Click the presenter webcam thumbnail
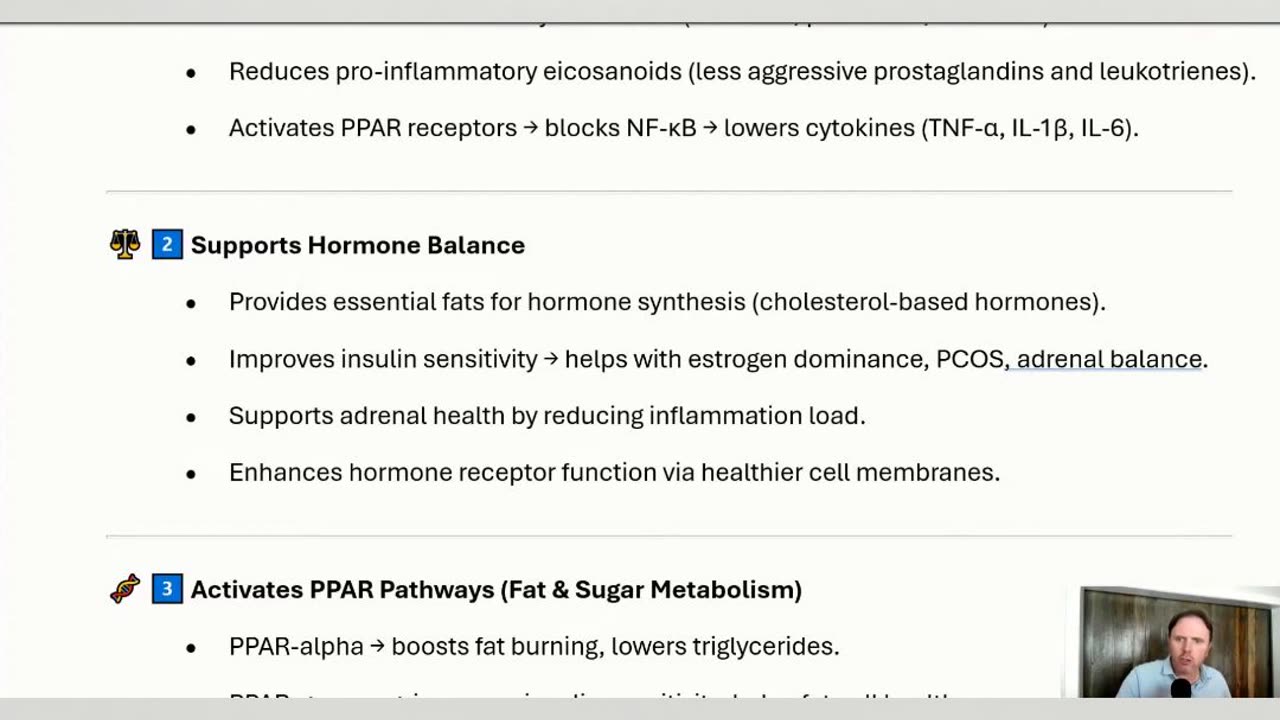This screenshot has width=1280, height=720. coord(1176,641)
